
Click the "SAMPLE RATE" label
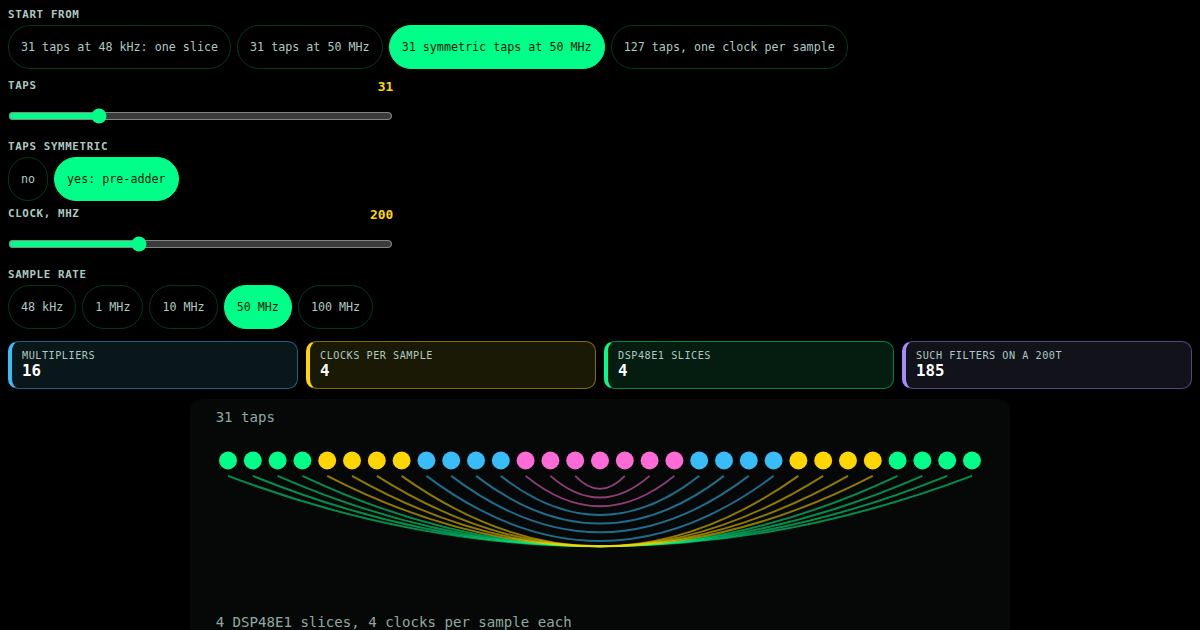point(47,275)
